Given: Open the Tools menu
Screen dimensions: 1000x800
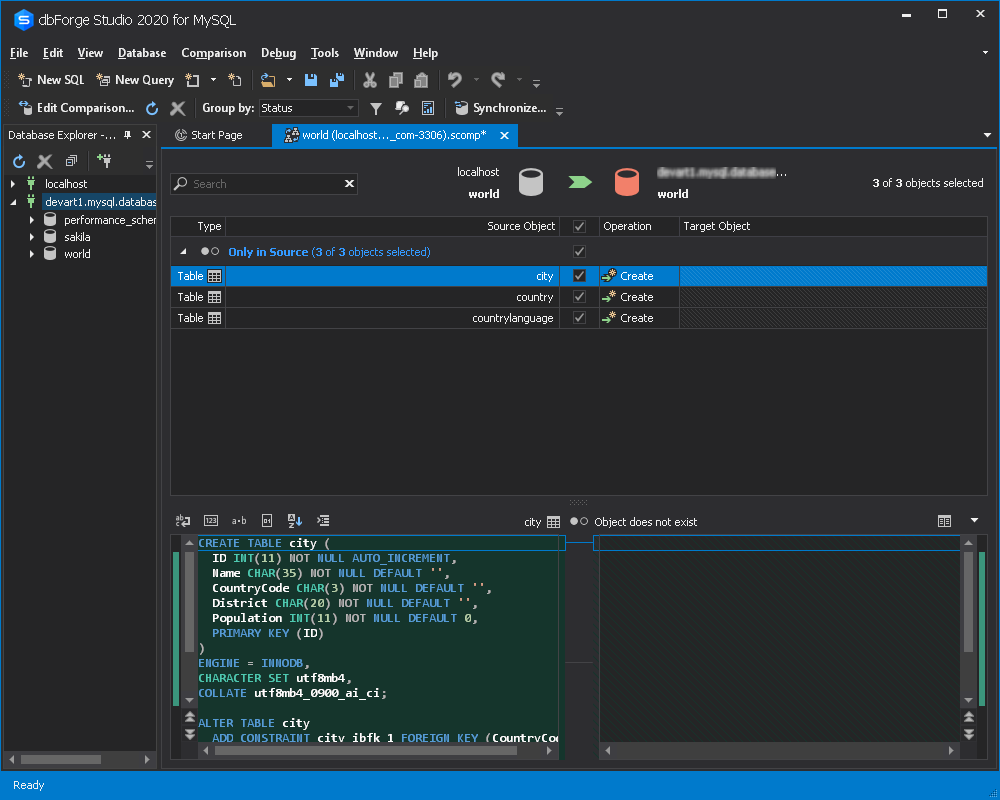Looking at the screenshot, I should (x=325, y=53).
